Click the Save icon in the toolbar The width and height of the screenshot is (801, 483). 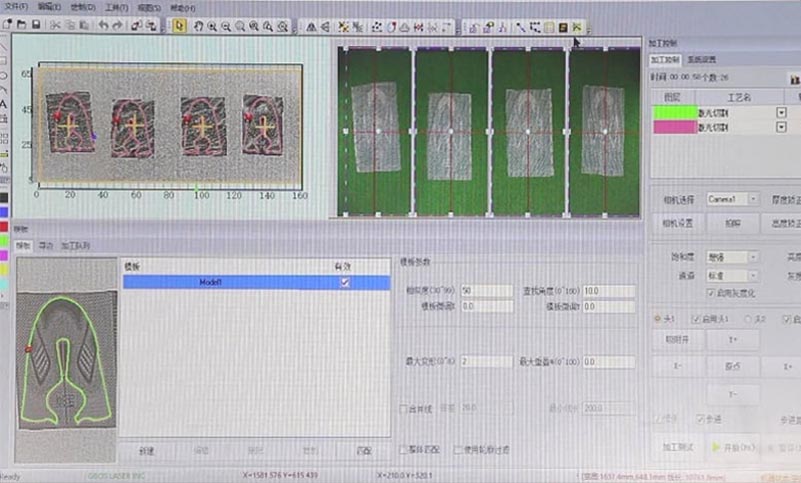36,25
